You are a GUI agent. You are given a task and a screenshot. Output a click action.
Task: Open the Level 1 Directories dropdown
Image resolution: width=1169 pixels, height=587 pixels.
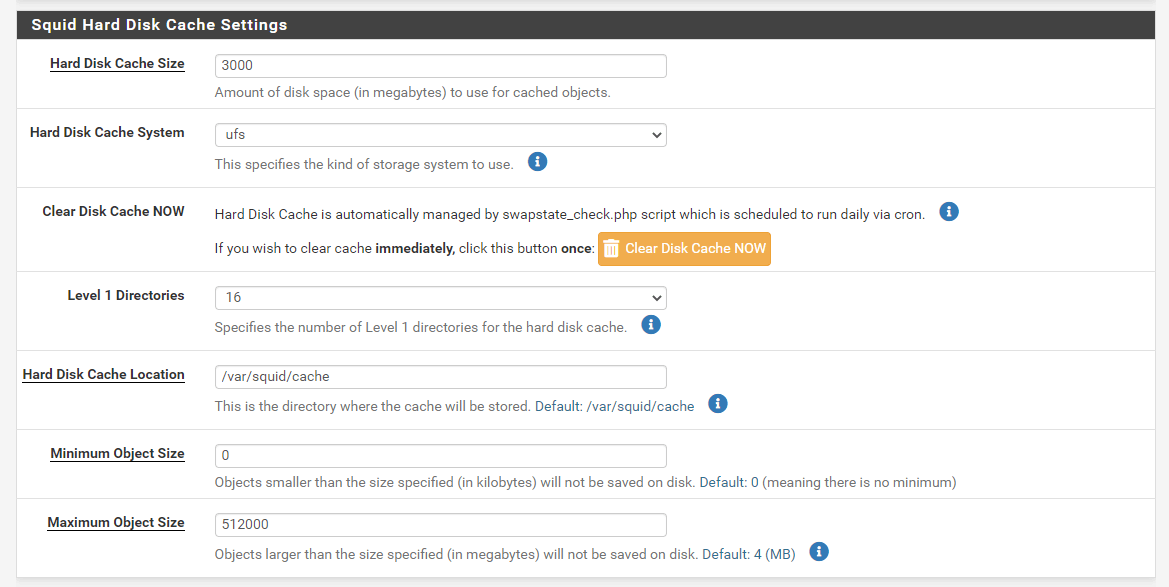pyautogui.click(x=441, y=298)
